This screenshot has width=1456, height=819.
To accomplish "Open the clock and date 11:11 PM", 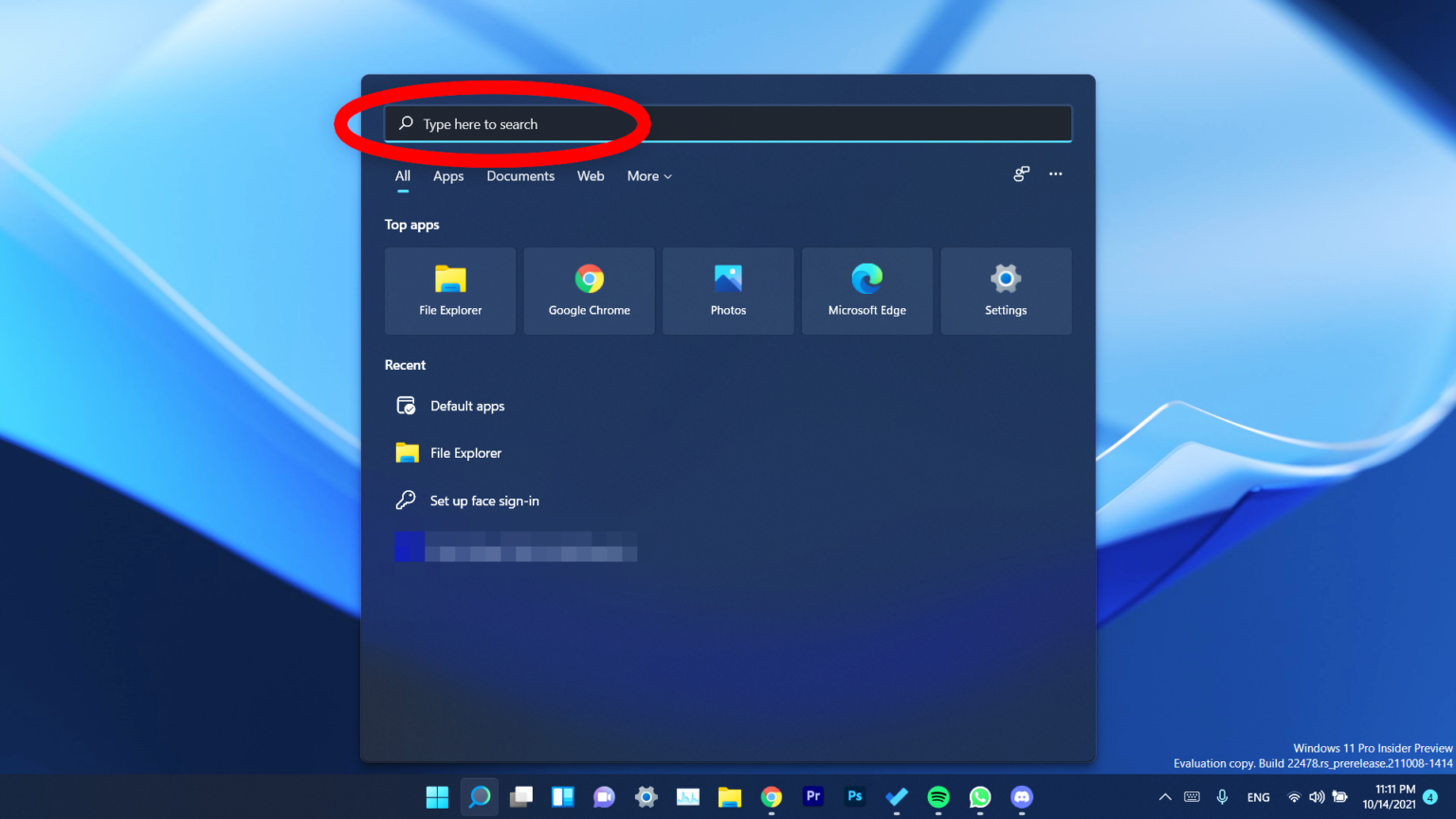I will (x=1389, y=797).
